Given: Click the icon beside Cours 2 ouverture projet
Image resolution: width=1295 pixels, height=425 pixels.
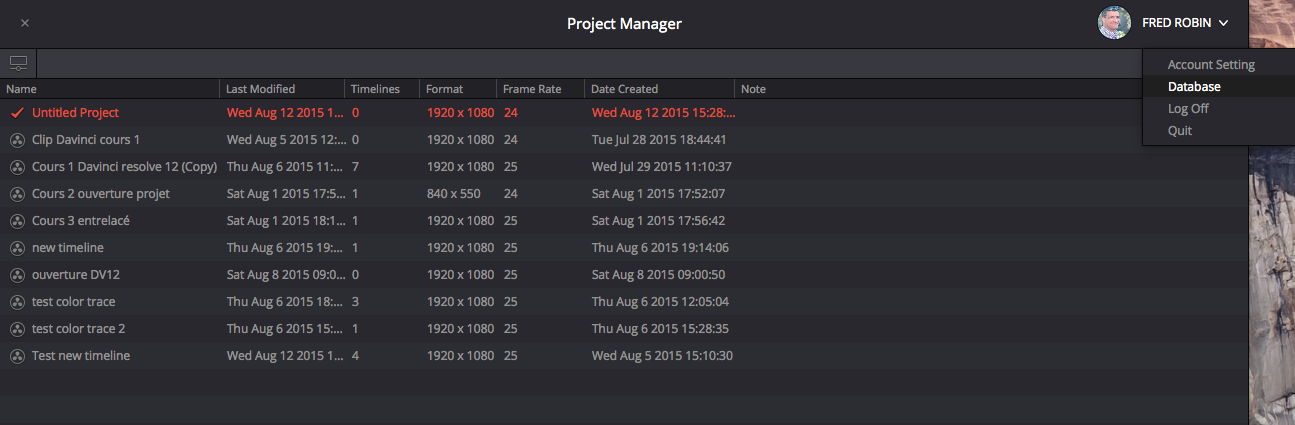Looking at the screenshot, I should tap(16, 194).
